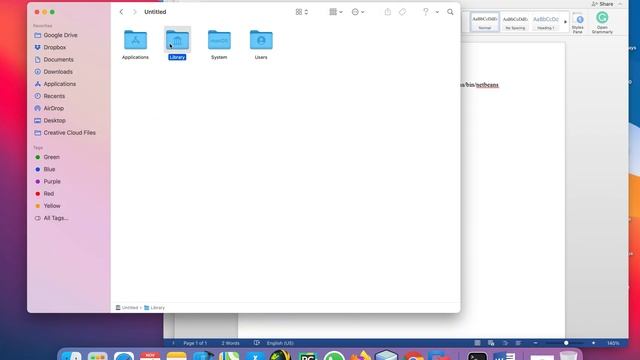Select Applications in the Finder sidebar
The height and width of the screenshot is (360, 640).
tap(60, 84)
